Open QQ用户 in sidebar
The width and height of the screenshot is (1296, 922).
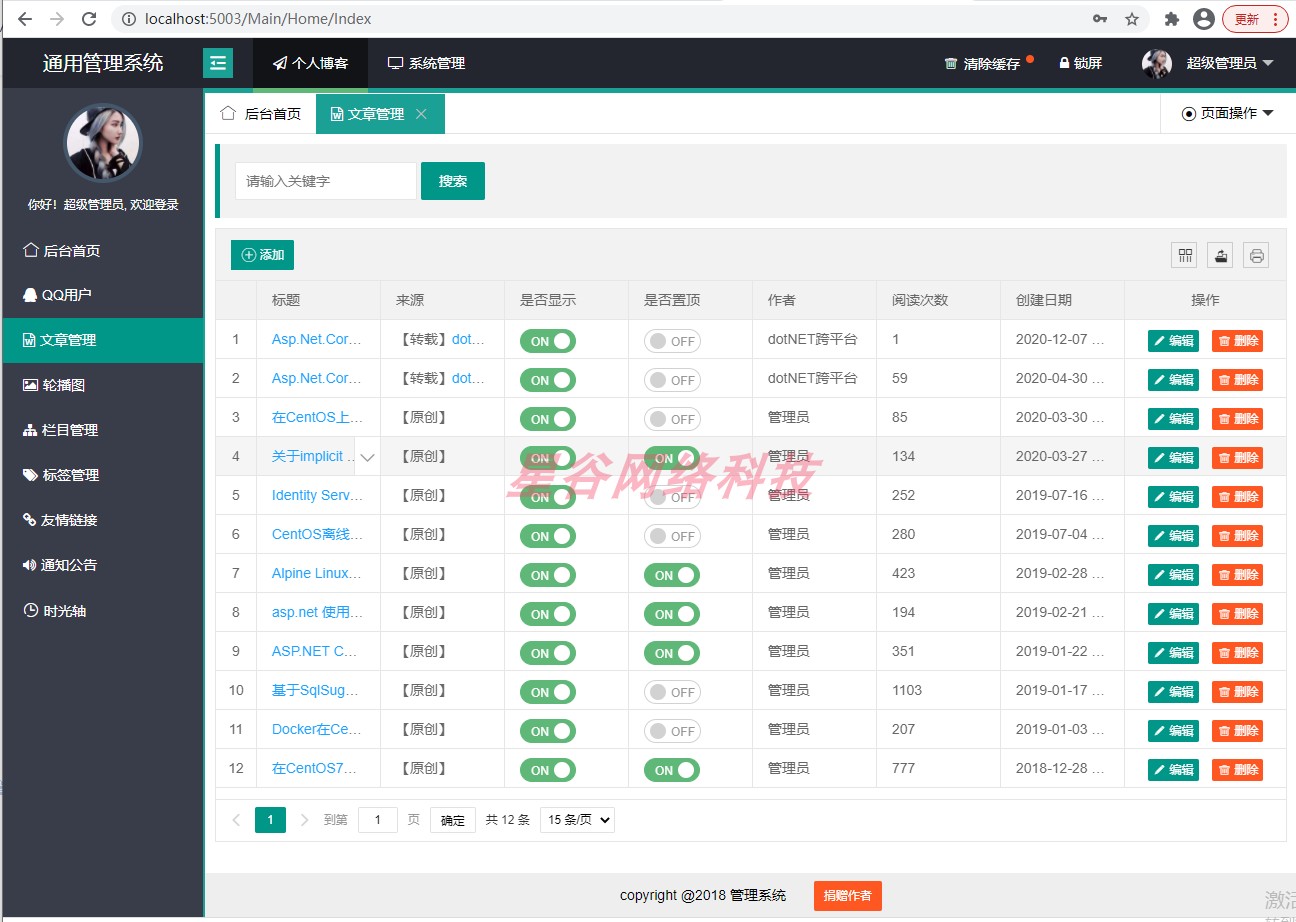click(103, 295)
